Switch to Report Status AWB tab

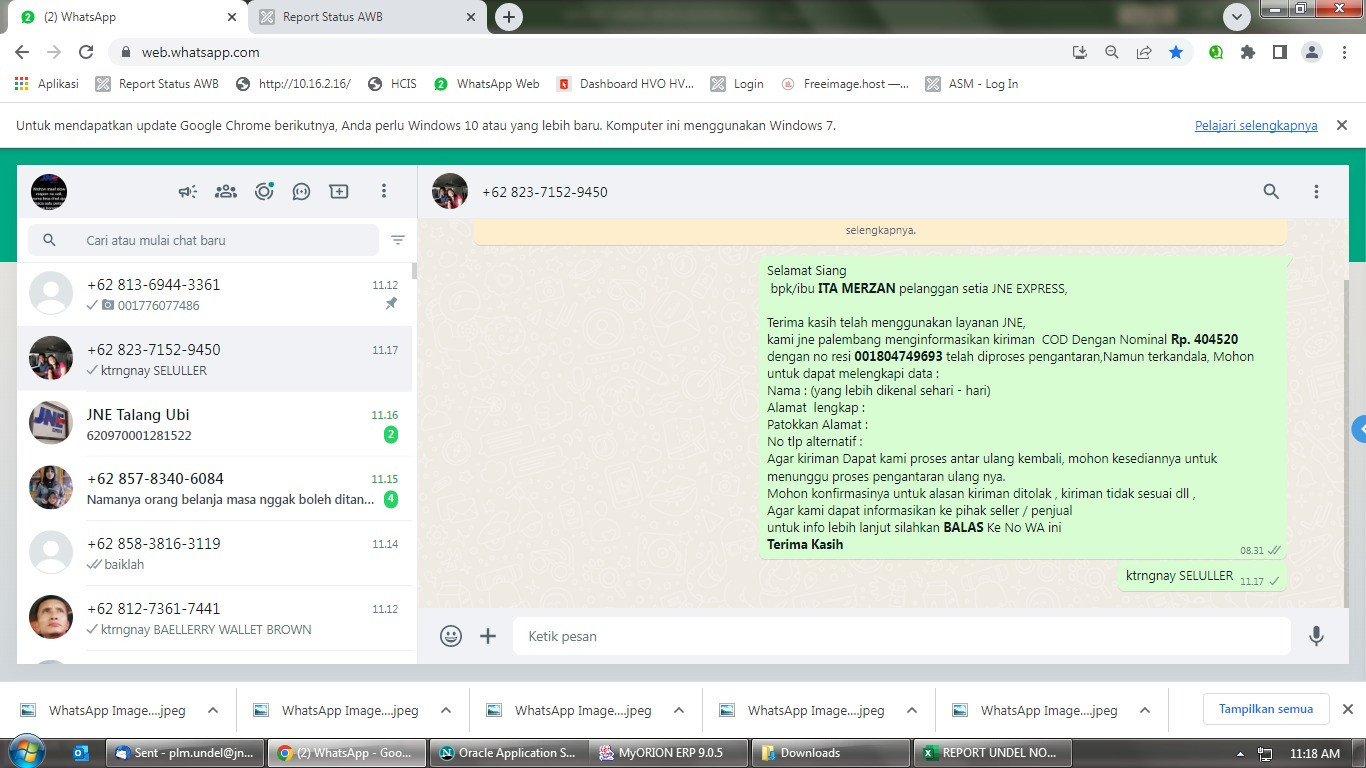coord(365,17)
